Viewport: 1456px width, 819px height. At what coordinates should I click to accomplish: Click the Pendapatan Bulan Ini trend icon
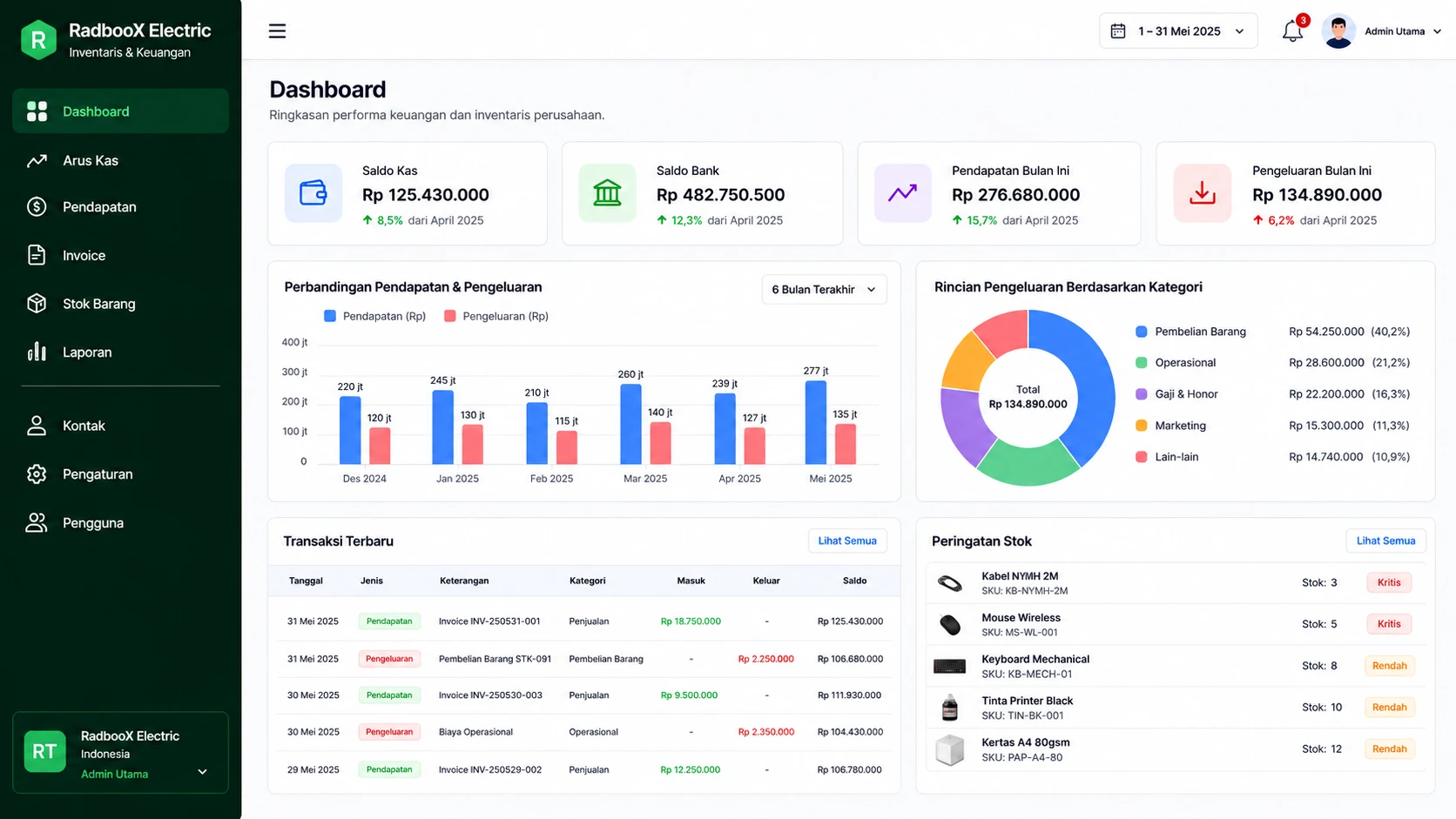[x=902, y=193]
